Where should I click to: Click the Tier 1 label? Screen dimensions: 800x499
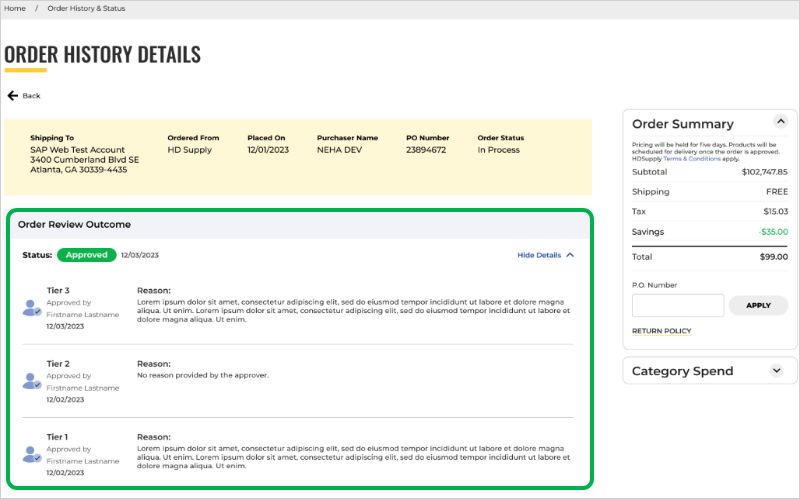(x=57, y=437)
